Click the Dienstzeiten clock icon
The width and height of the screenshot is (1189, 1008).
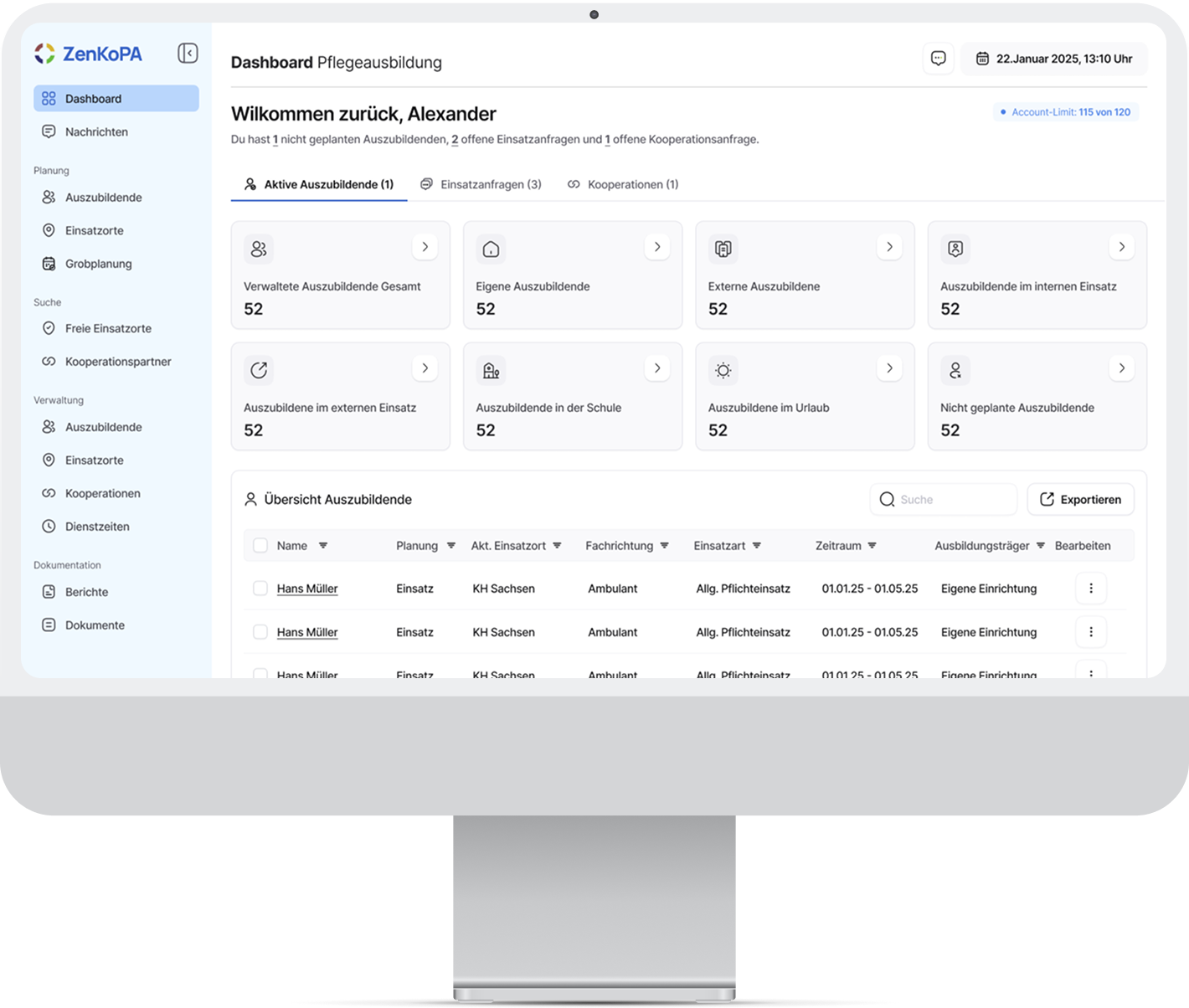point(49,527)
